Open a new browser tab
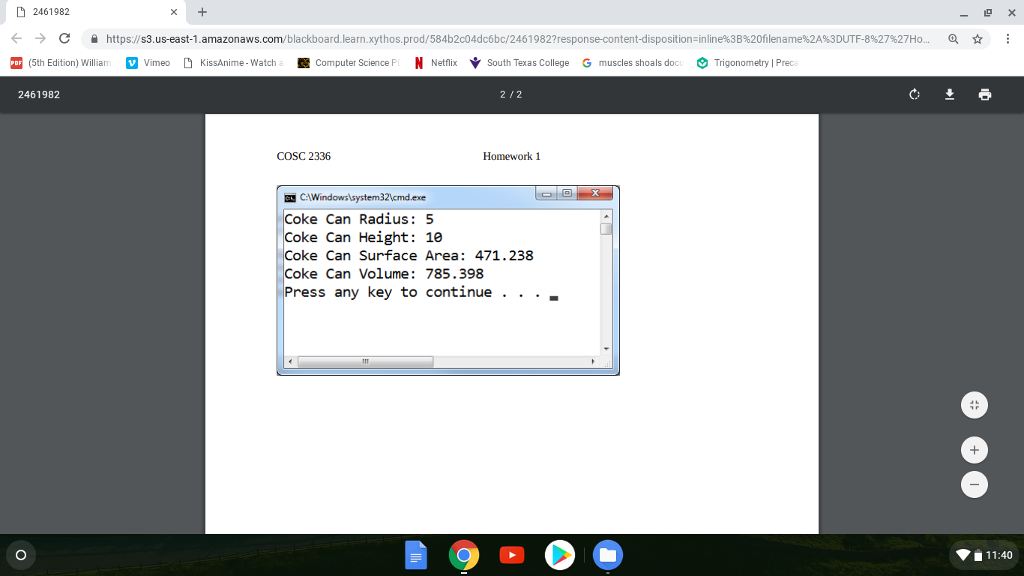The width and height of the screenshot is (1024, 576). click(202, 12)
